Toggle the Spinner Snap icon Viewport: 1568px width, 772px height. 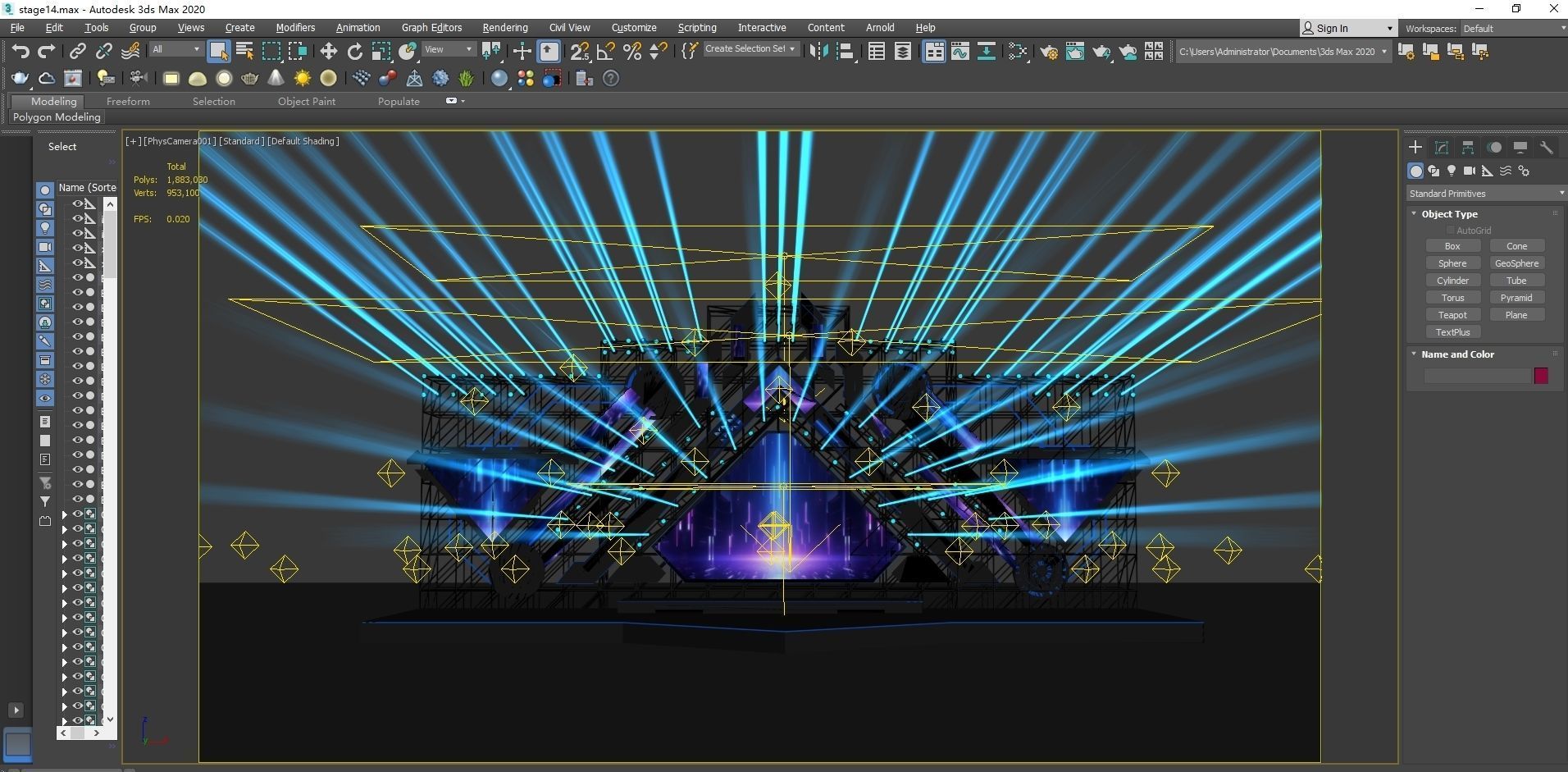tap(658, 52)
